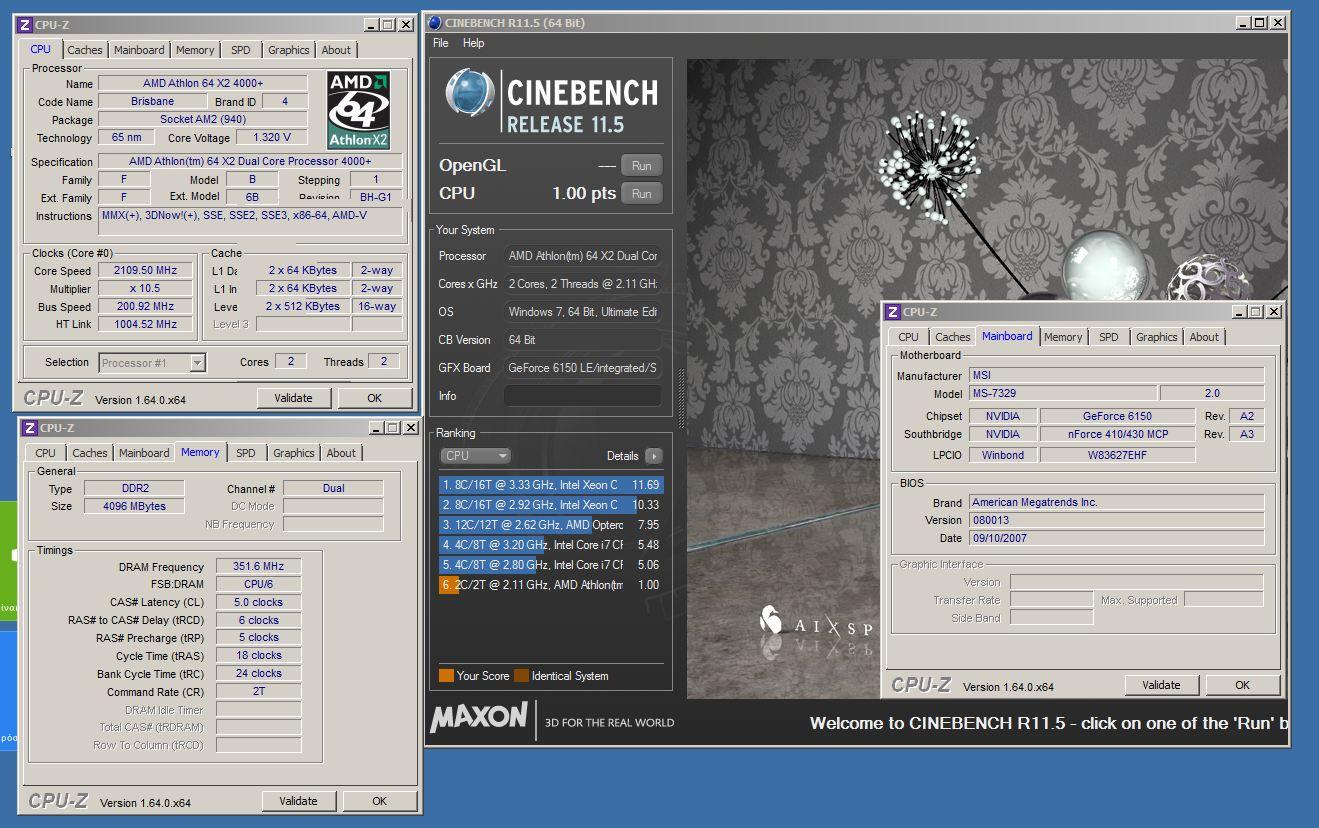Click the CPU-Z title icon in Mainboard window

coord(893,312)
